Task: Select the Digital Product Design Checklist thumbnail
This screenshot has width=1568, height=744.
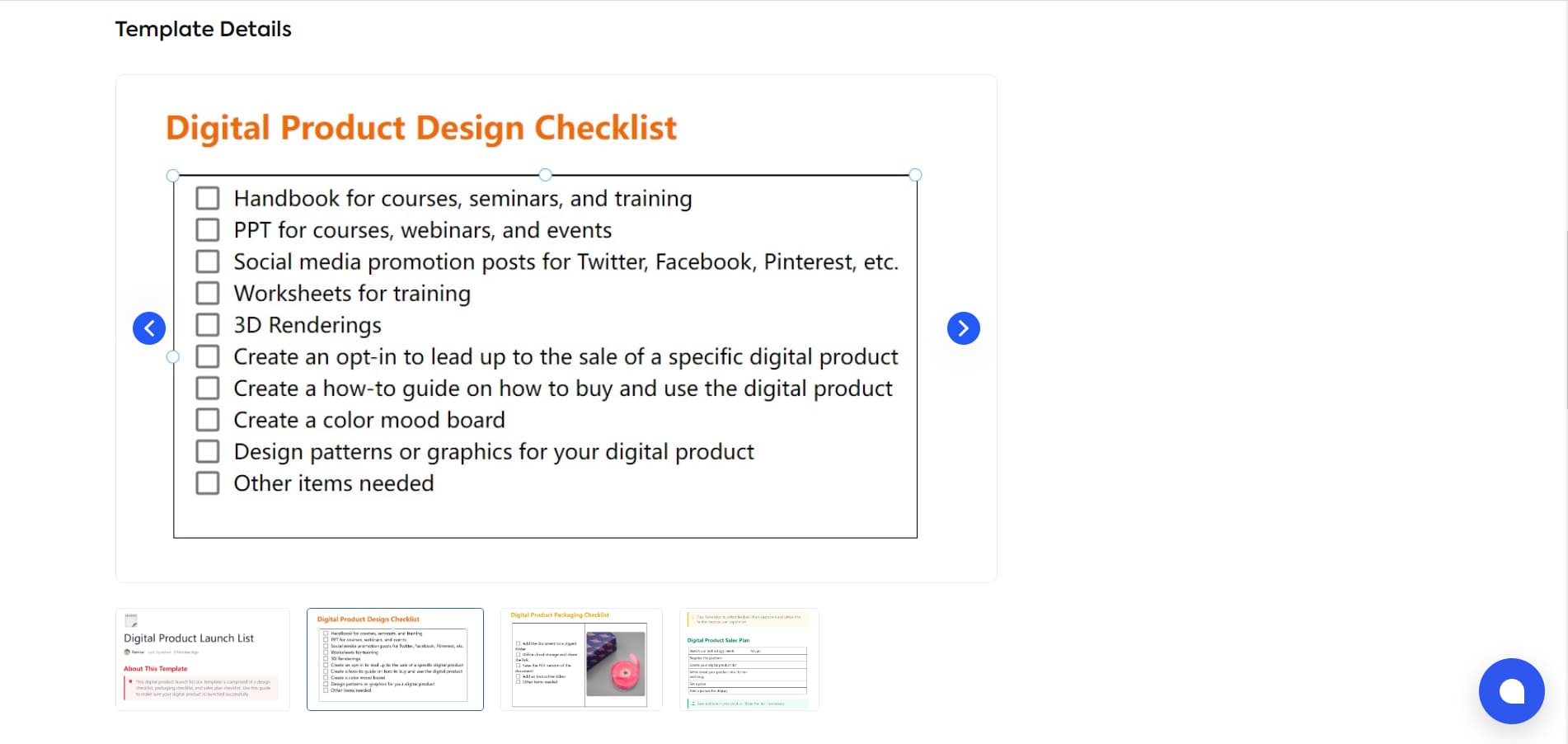Action: click(x=395, y=658)
